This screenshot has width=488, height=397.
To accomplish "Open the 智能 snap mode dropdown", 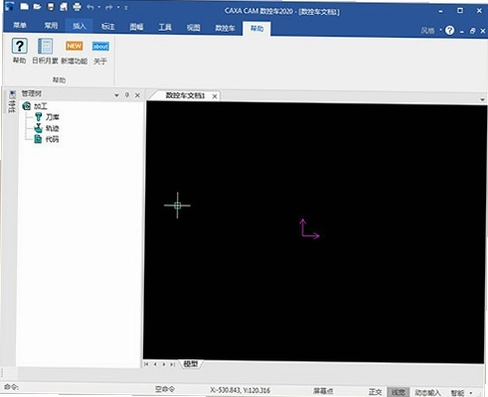I will pyautogui.click(x=471, y=393).
